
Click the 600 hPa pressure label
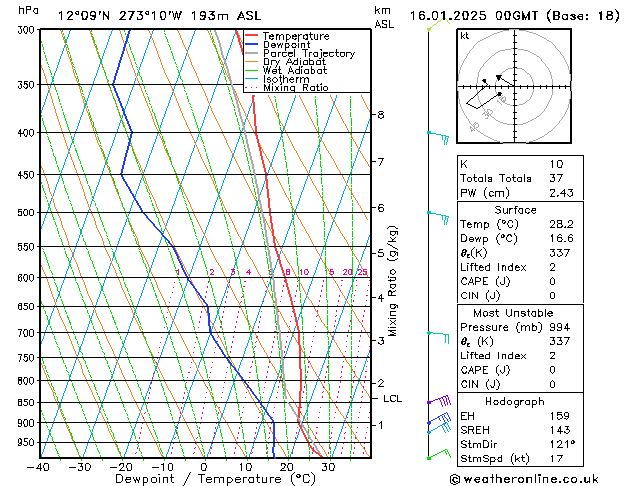click(x=28, y=277)
